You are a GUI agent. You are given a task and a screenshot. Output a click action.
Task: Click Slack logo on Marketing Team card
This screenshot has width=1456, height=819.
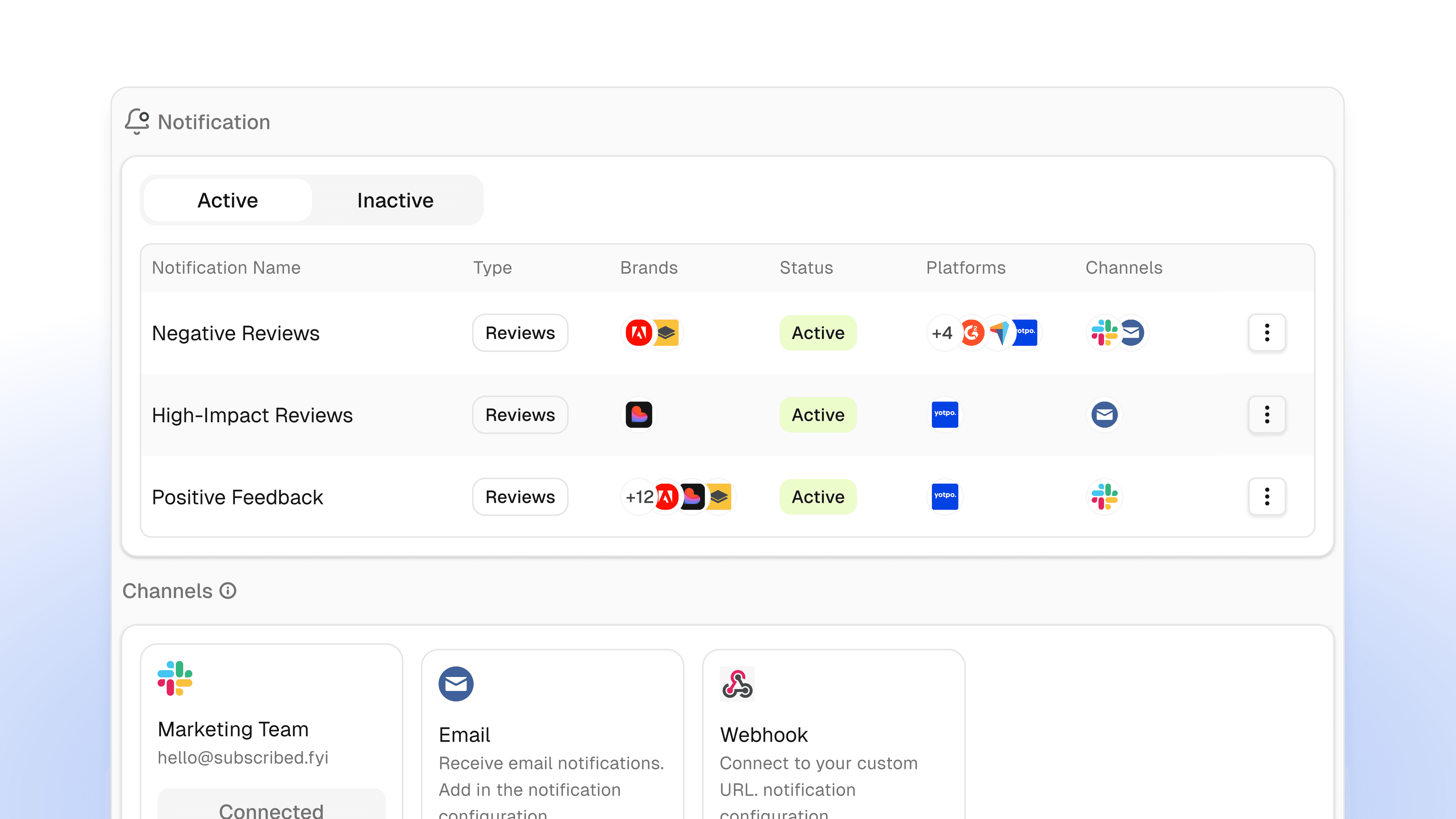175,678
